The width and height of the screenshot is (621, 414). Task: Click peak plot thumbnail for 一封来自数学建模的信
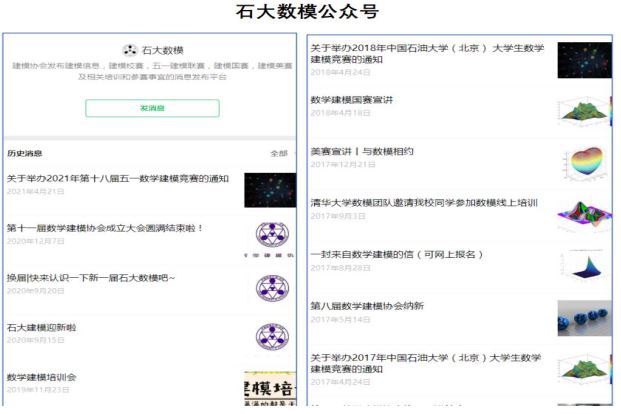coord(583,264)
